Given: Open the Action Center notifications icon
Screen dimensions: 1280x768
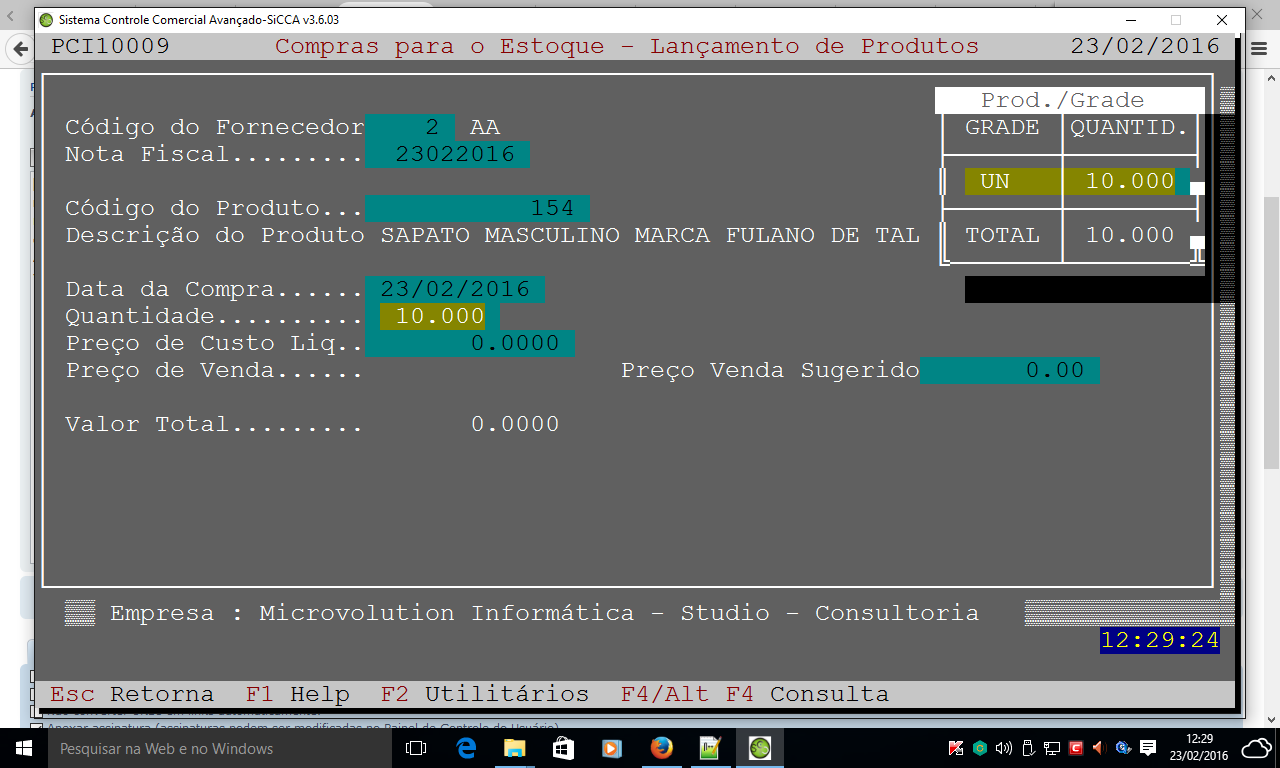Looking at the screenshot, I should click(1148, 748).
